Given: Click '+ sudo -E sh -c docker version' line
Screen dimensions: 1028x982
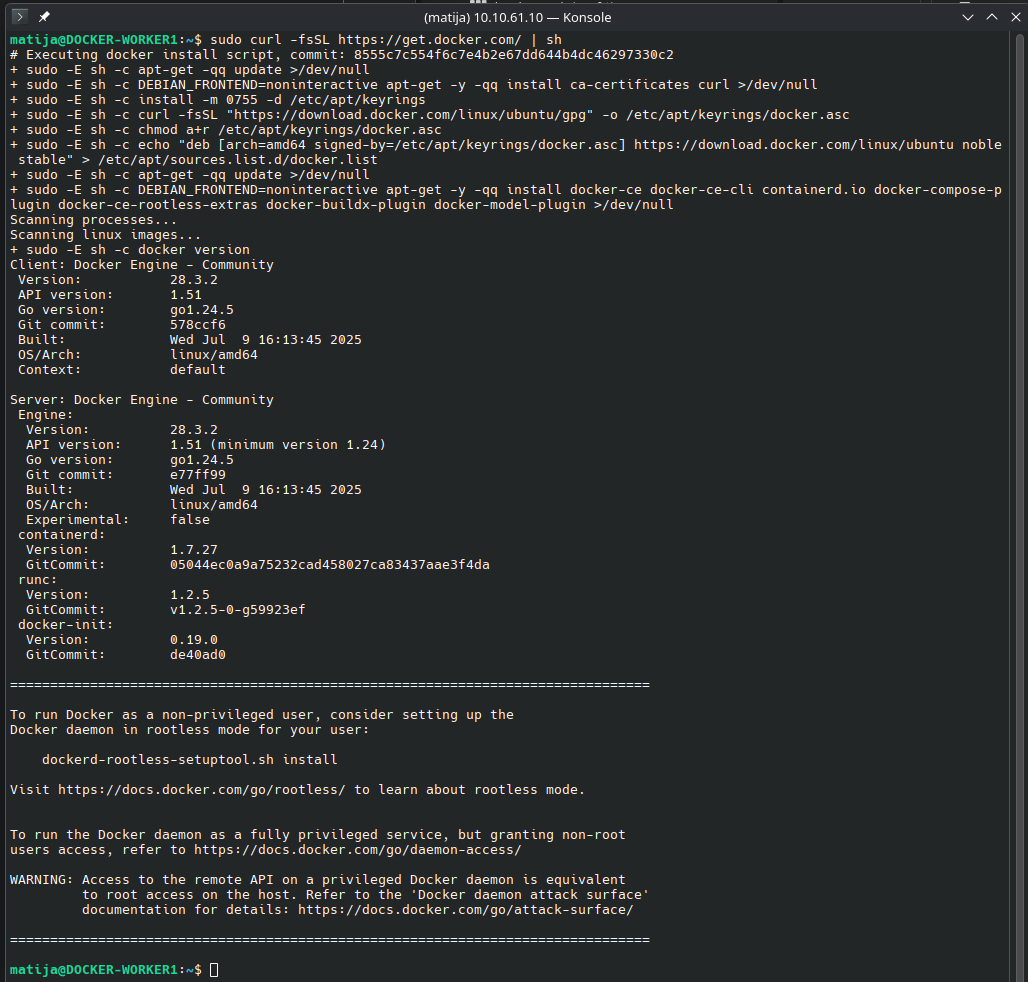Looking at the screenshot, I should tap(130, 250).
